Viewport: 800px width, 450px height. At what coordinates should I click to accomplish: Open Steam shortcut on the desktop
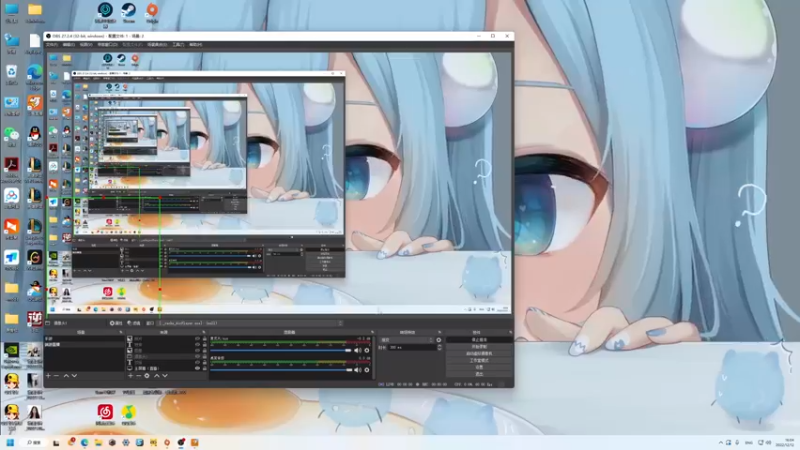(x=128, y=13)
